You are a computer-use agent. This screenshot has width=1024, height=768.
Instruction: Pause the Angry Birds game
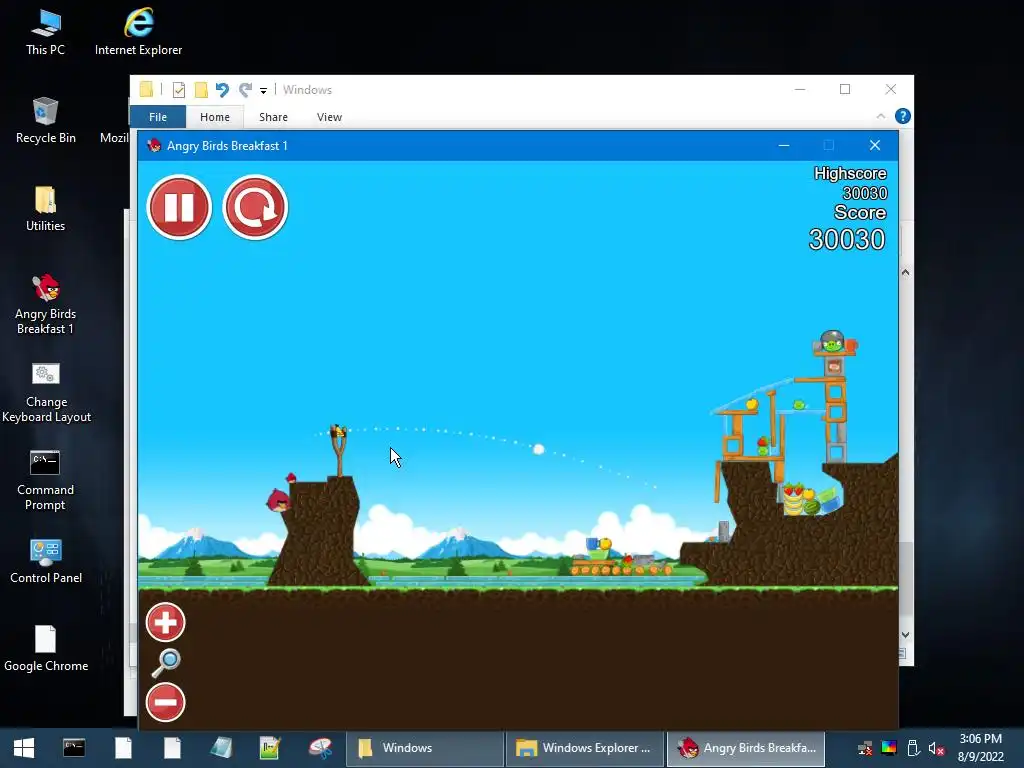(179, 208)
